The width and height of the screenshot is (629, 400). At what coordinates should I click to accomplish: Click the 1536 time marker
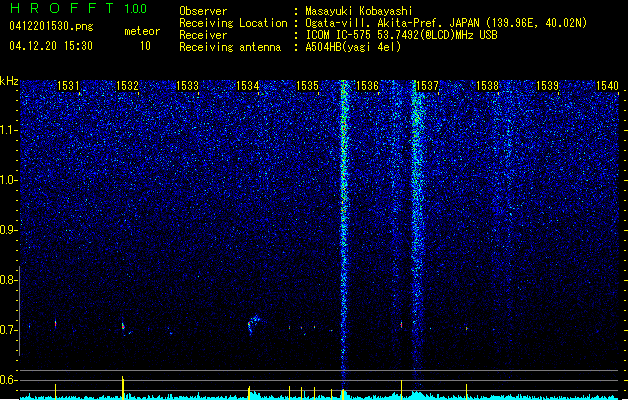click(367, 86)
